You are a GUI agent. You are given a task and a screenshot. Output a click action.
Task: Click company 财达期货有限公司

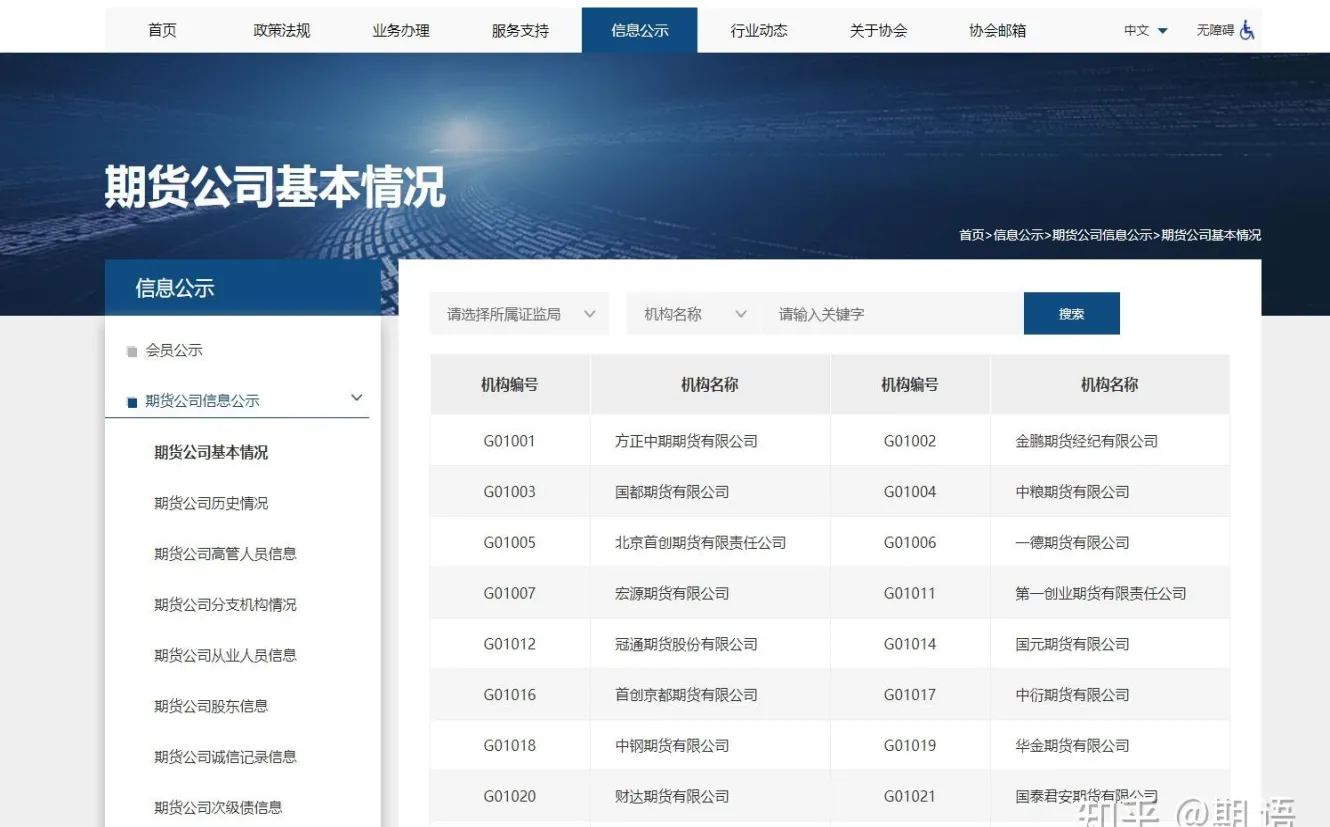[x=672, y=797]
